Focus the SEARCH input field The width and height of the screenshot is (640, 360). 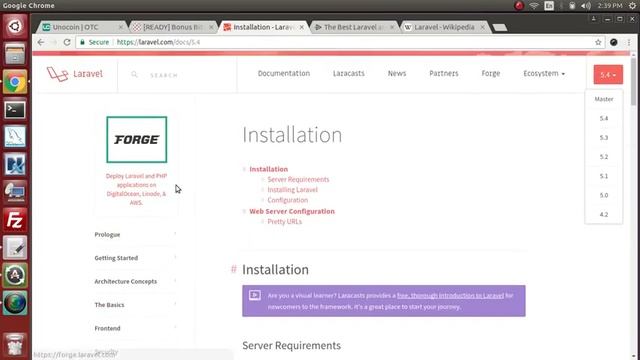pyautogui.click(x=164, y=76)
